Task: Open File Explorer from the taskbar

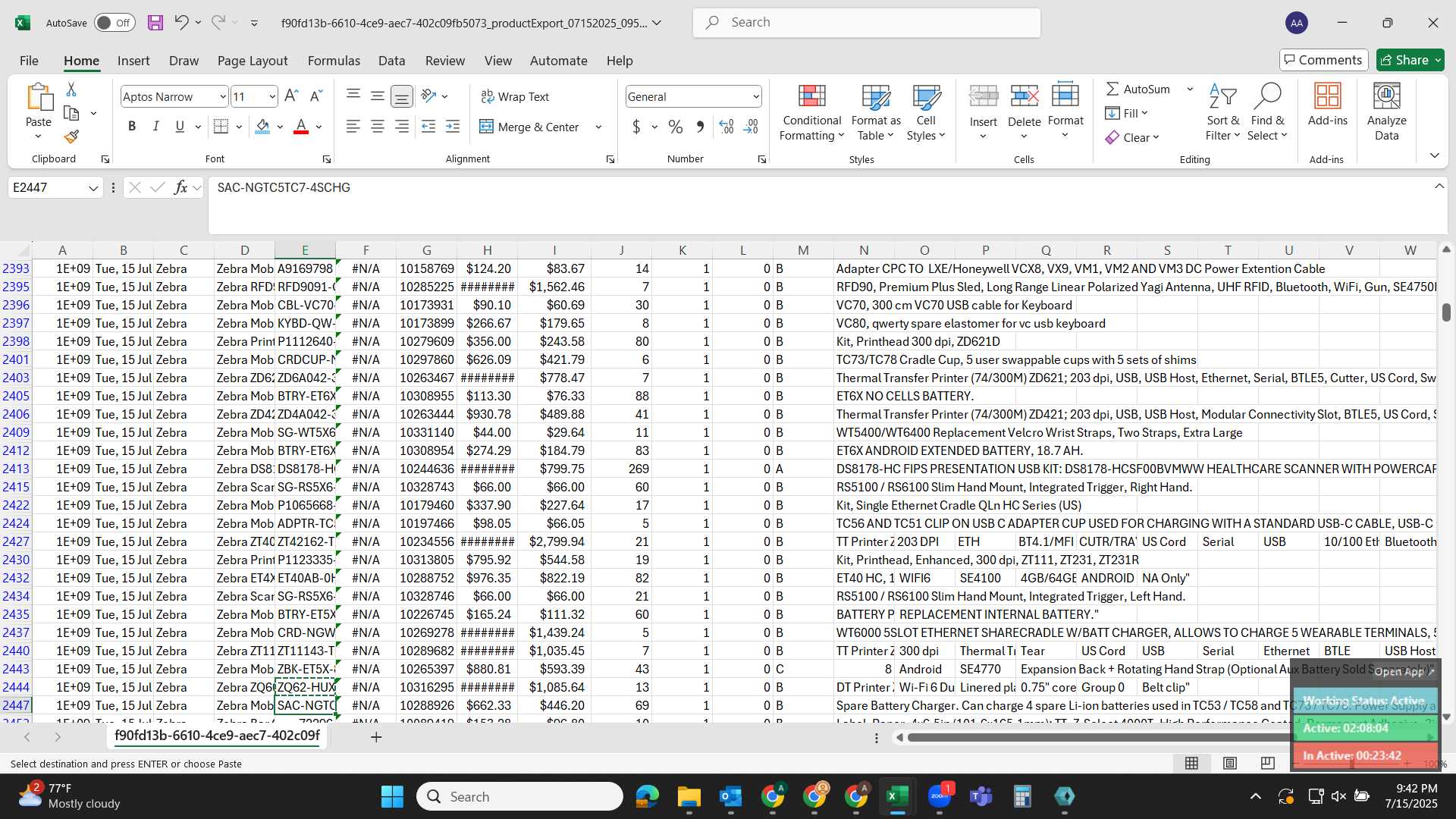Action: tap(689, 796)
